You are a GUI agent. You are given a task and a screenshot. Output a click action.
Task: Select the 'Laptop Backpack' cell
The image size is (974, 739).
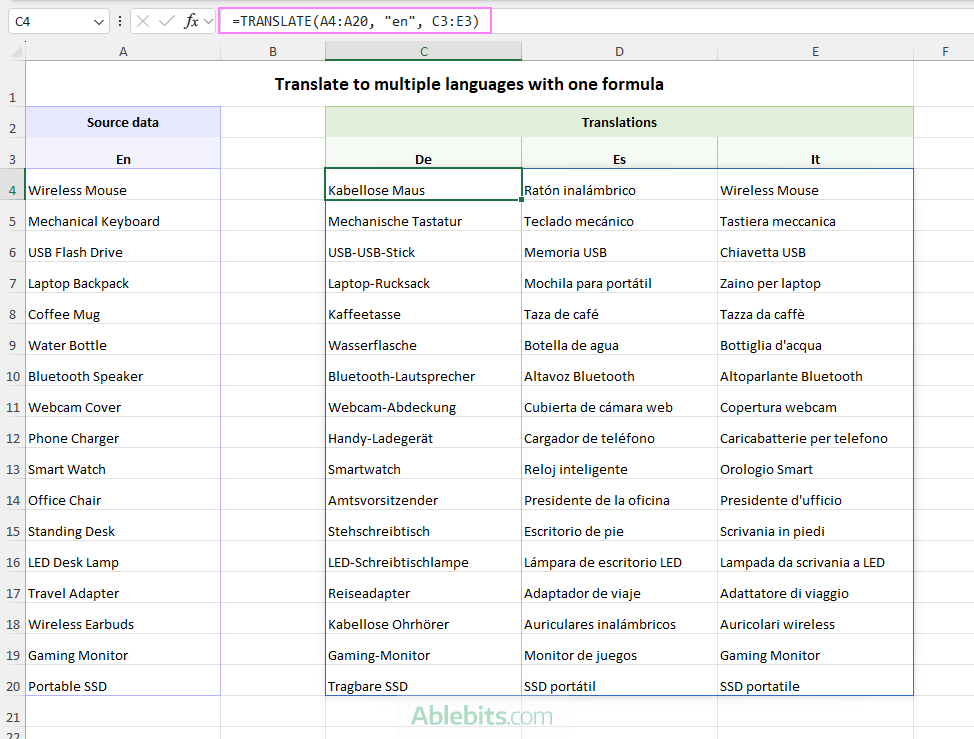pos(123,278)
